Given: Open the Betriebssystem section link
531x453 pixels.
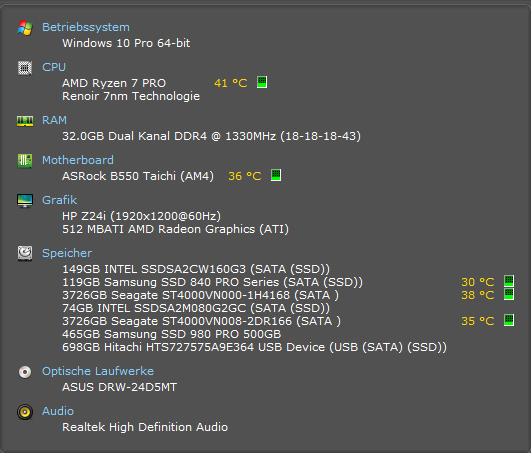Looking at the screenshot, I should coord(86,27).
